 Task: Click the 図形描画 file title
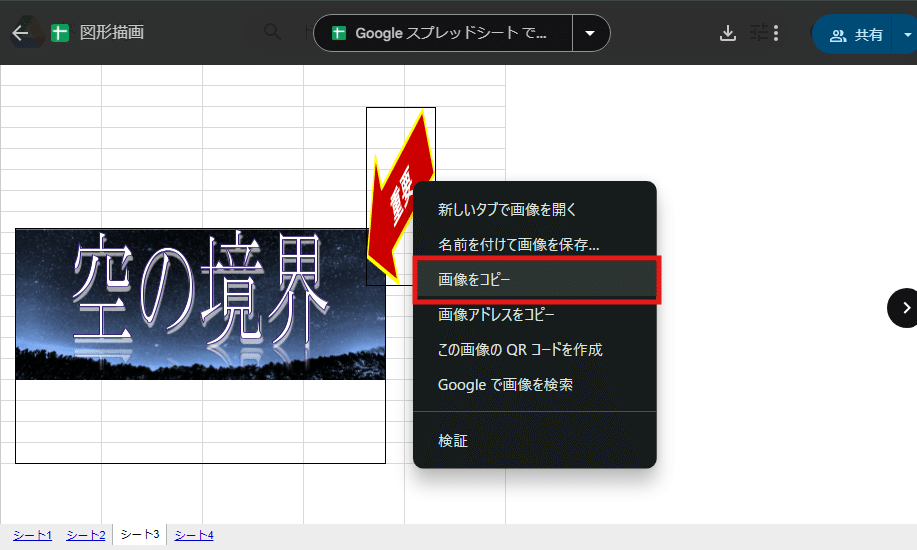(112, 32)
